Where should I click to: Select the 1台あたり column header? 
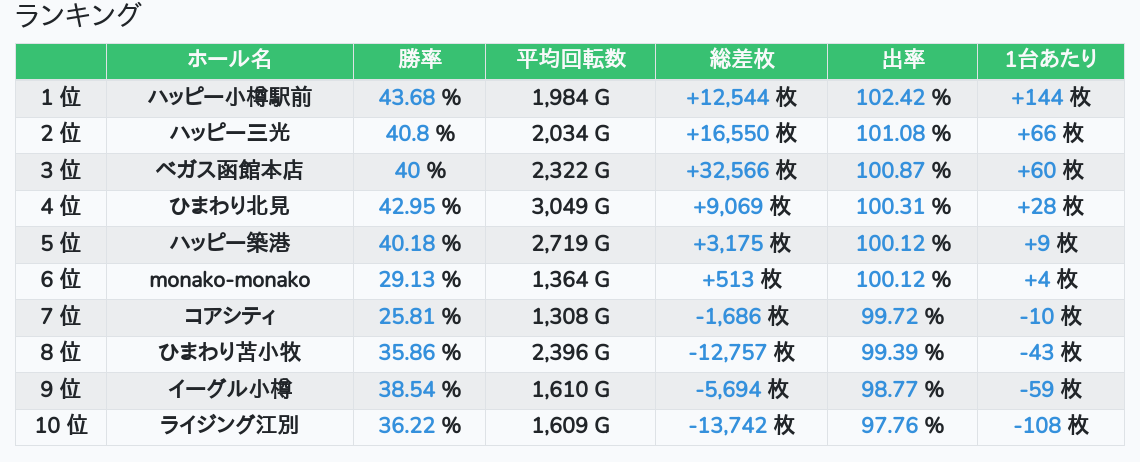pos(1051,60)
